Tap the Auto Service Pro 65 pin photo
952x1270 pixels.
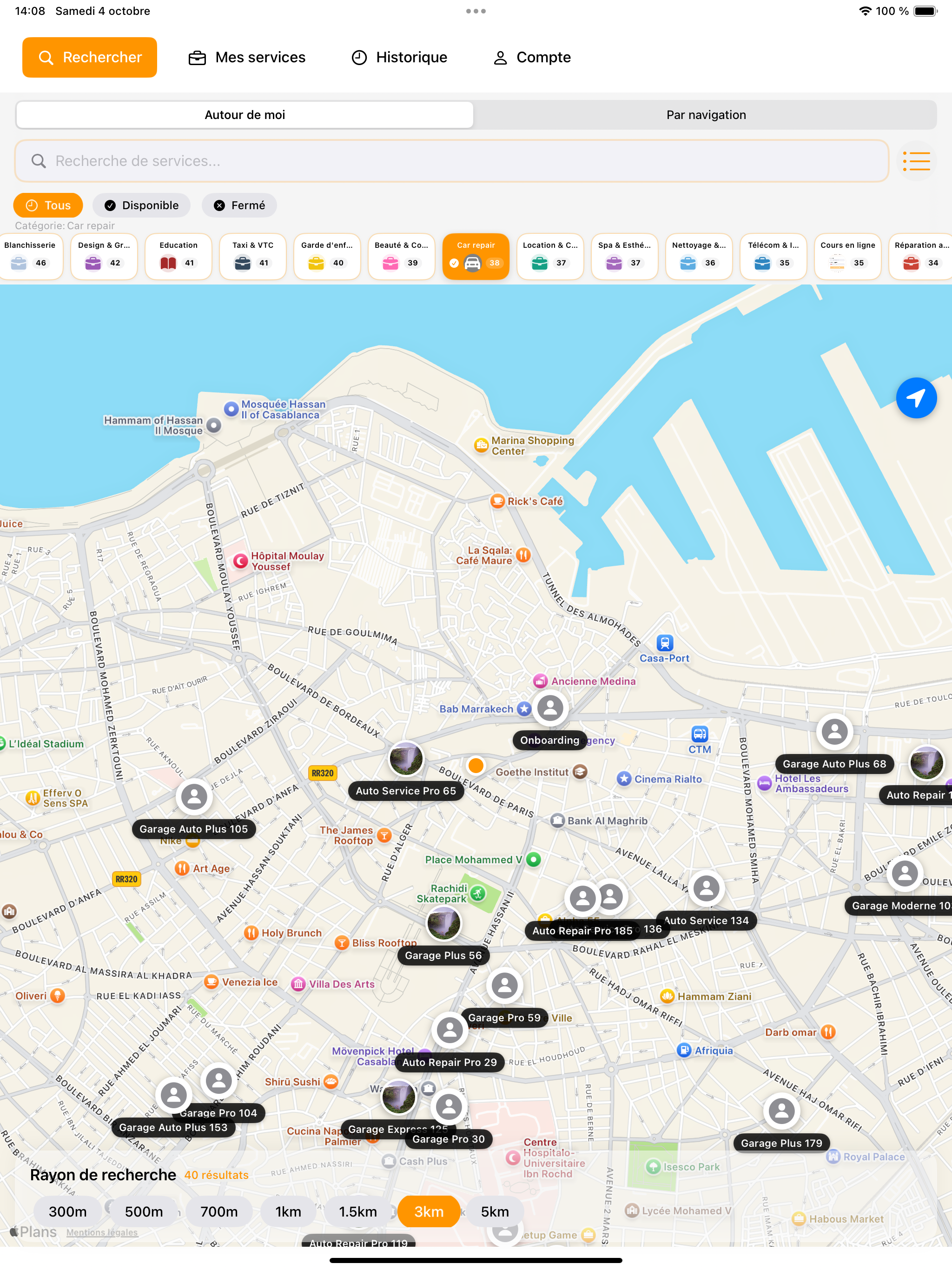406,759
